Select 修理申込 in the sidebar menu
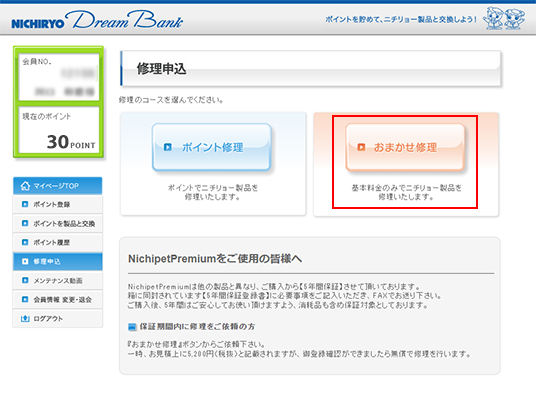Viewport: 536px width, 410px height. point(58,261)
